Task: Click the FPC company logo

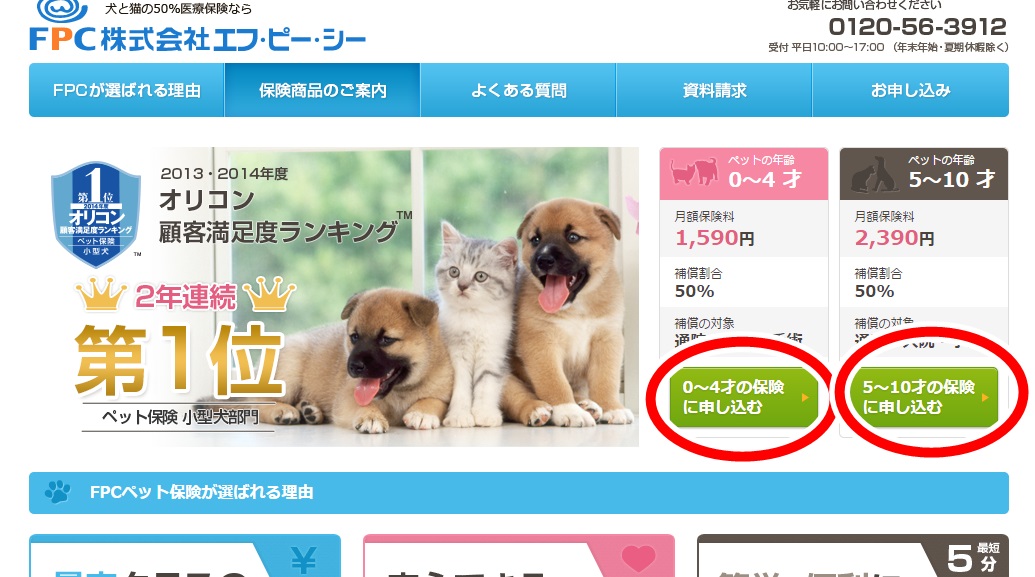Action: pyautogui.click(x=197, y=28)
